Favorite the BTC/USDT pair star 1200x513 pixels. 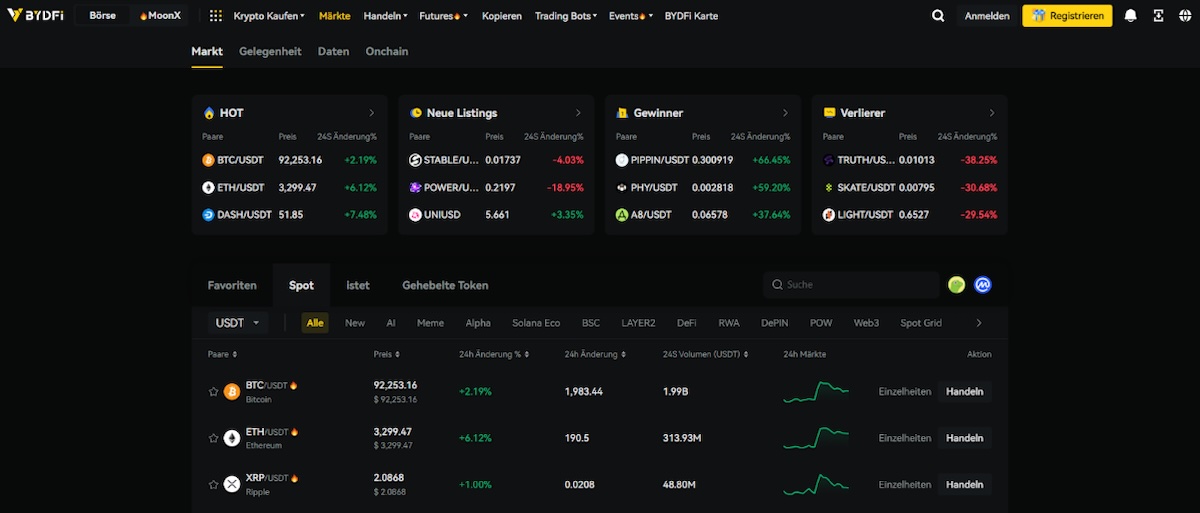coord(213,392)
